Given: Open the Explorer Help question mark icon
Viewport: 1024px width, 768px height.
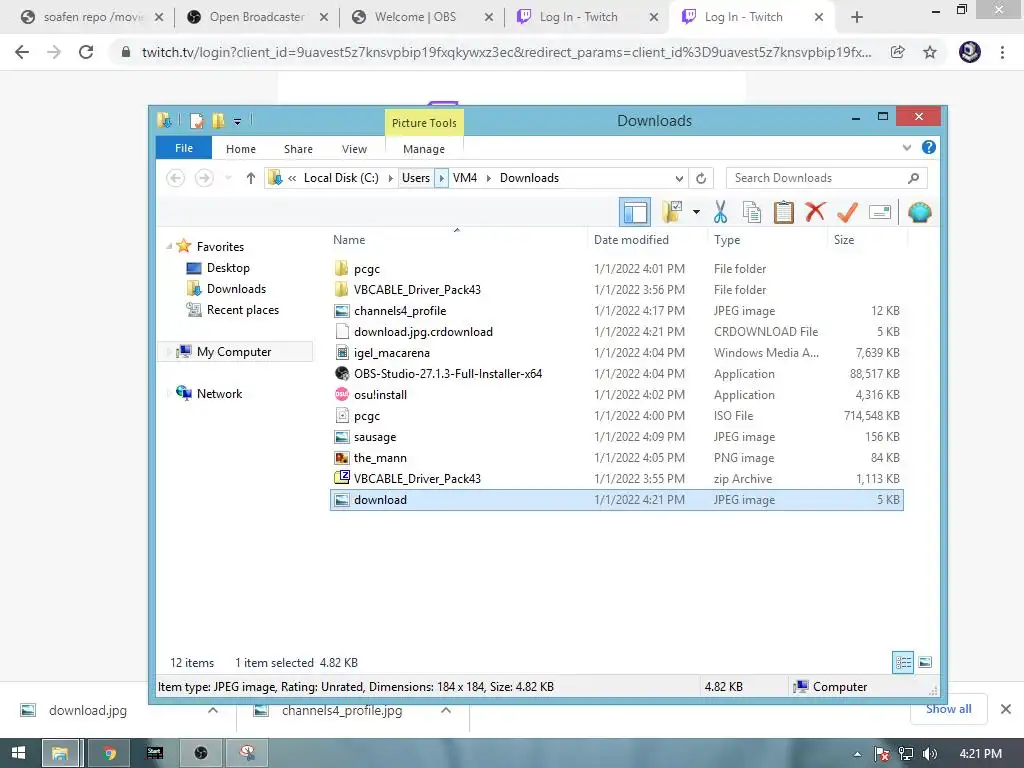Looking at the screenshot, I should click(929, 148).
